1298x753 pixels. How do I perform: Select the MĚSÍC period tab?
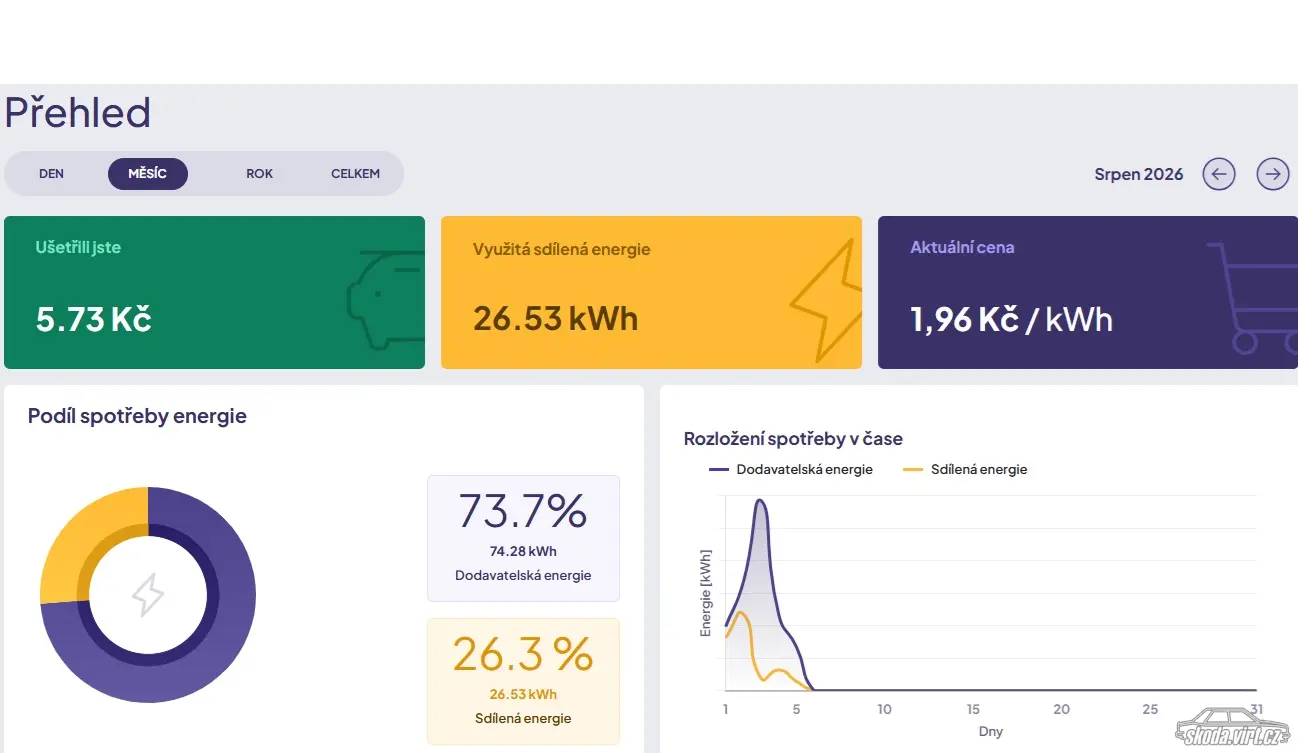click(148, 174)
